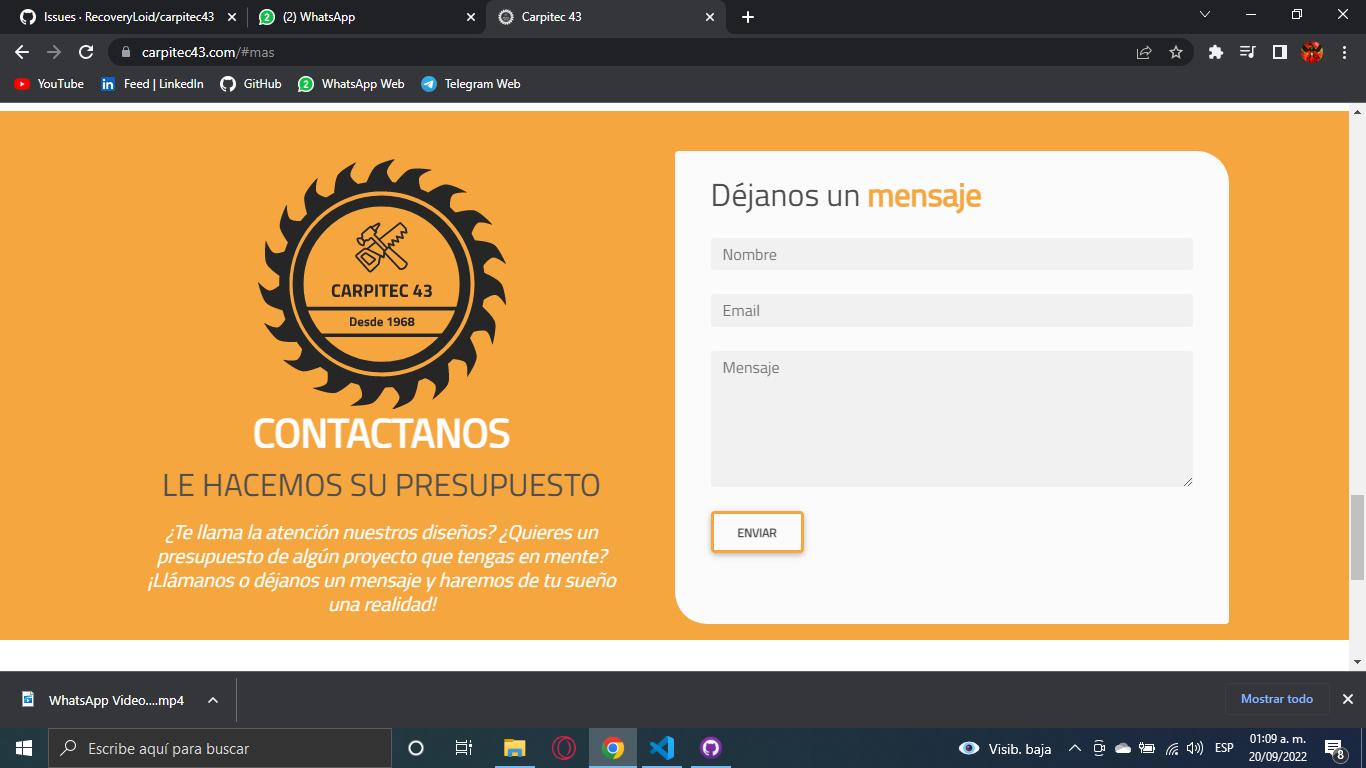Open the Chrome three-dot menu
The height and width of the screenshot is (768, 1366).
(1345, 51)
